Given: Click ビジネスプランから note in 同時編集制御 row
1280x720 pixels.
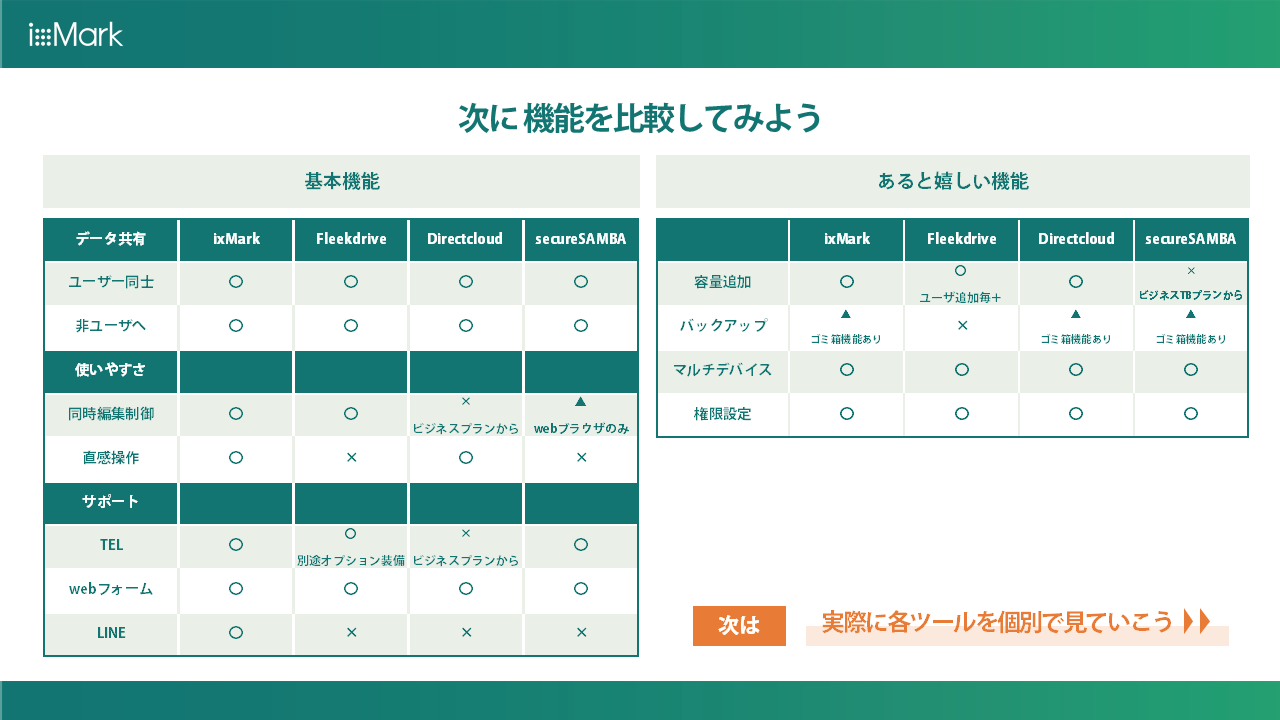Looking at the screenshot, I should (x=466, y=428).
